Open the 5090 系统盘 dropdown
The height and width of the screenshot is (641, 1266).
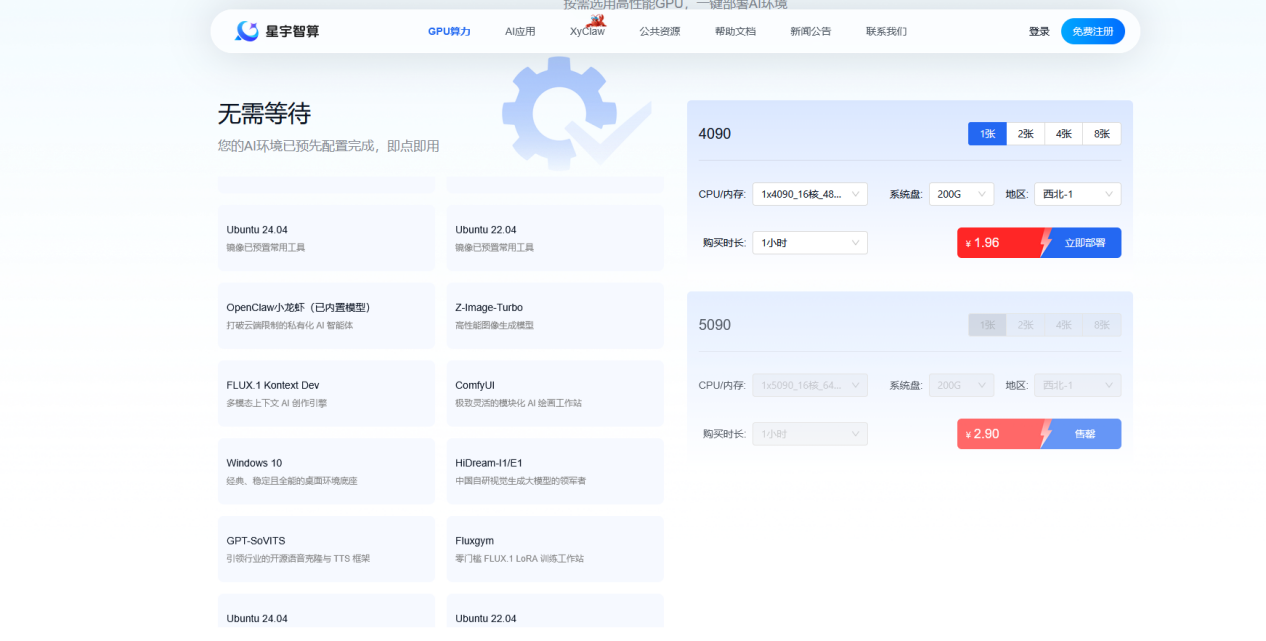coord(961,385)
